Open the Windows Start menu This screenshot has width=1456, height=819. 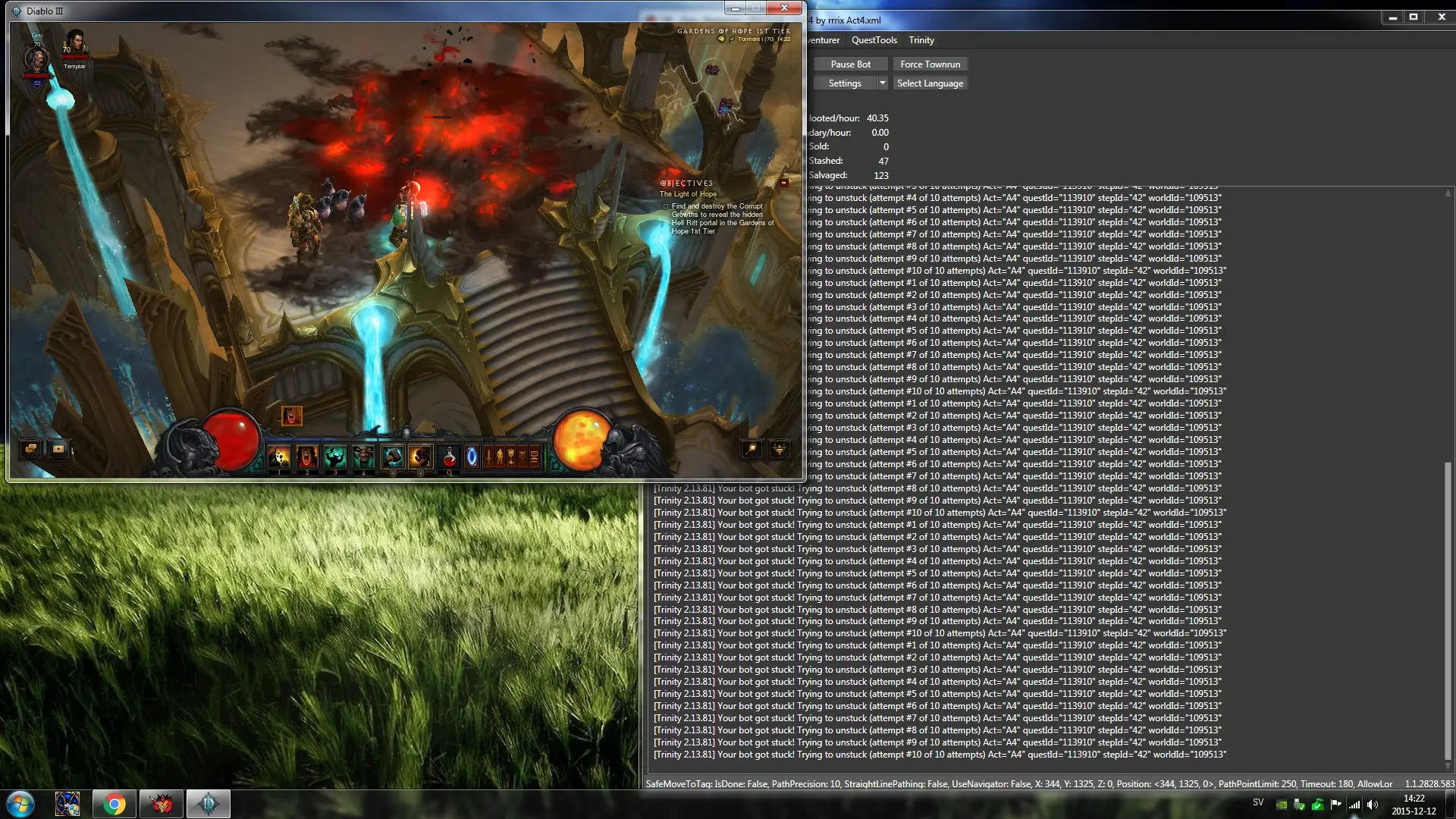20,804
